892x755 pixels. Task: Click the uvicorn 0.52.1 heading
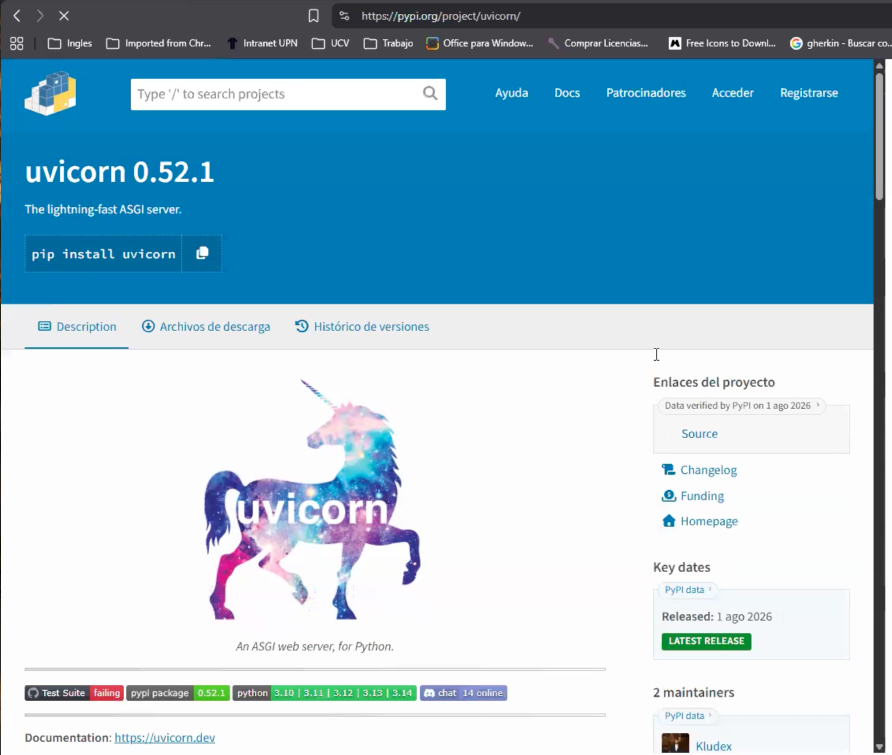point(119,172)
